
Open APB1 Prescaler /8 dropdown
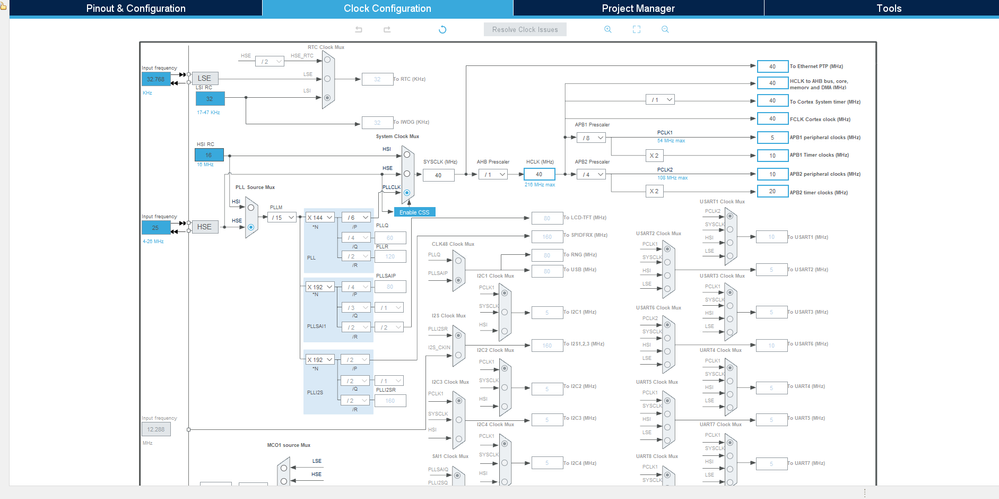click(591, 138)
